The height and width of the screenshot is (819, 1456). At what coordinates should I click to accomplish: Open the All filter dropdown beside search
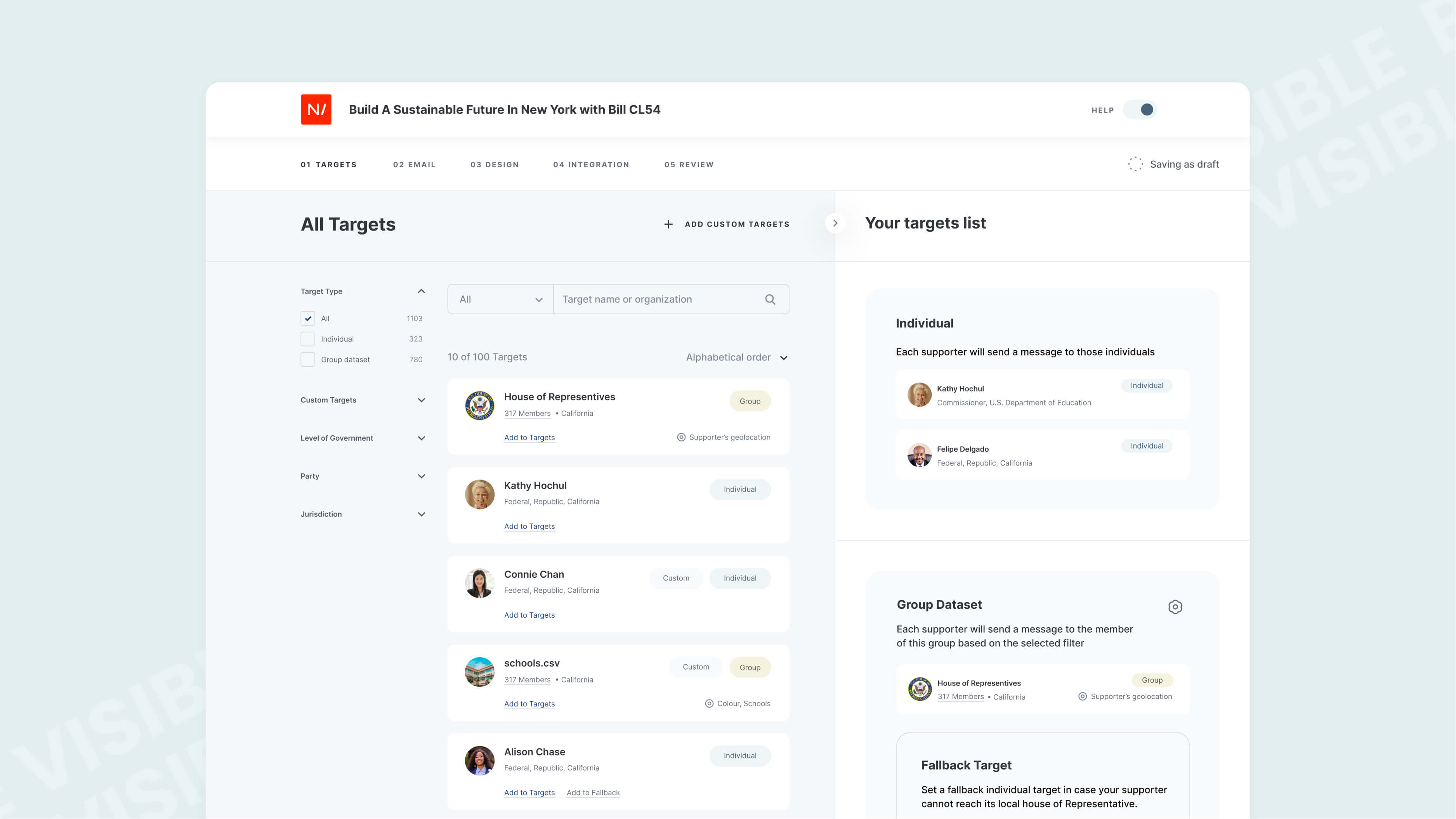[x=500, y=299]
